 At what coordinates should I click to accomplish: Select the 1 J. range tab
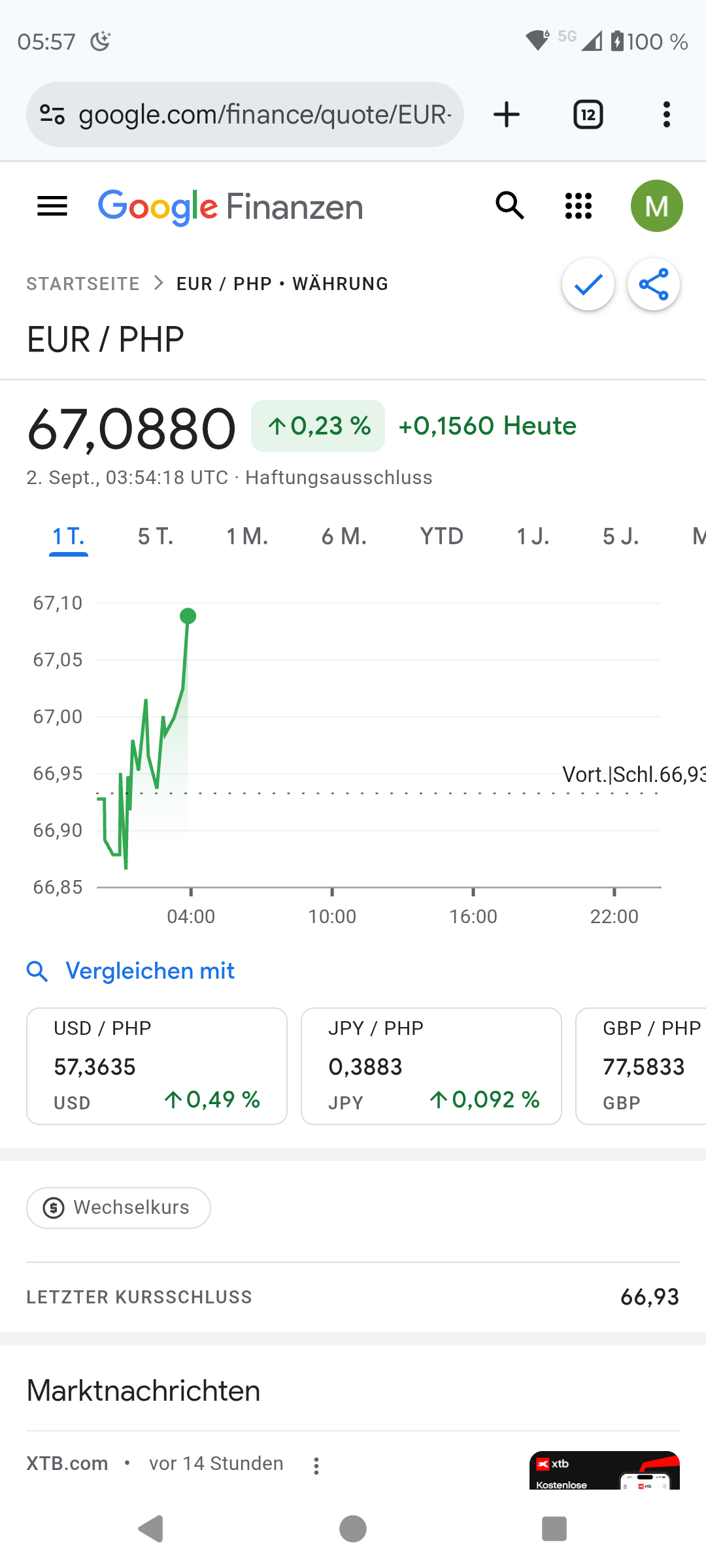coord(533,537)
